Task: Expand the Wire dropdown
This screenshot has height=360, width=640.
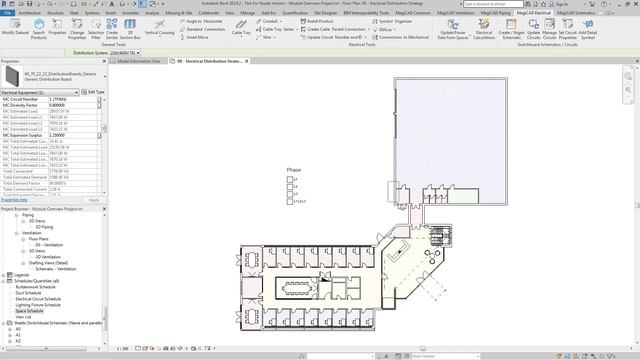Action: pyautogui.click(x=274, y=37)
